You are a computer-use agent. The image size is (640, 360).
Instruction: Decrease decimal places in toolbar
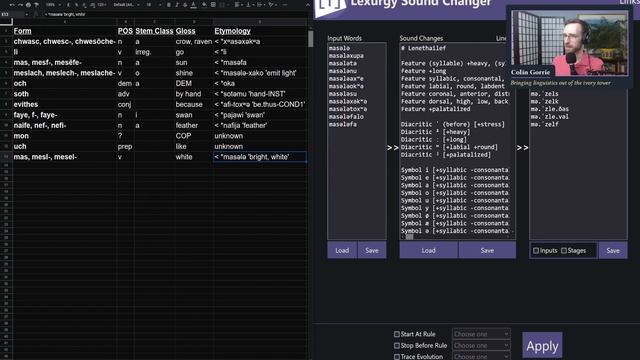click(x=84, y=5)
